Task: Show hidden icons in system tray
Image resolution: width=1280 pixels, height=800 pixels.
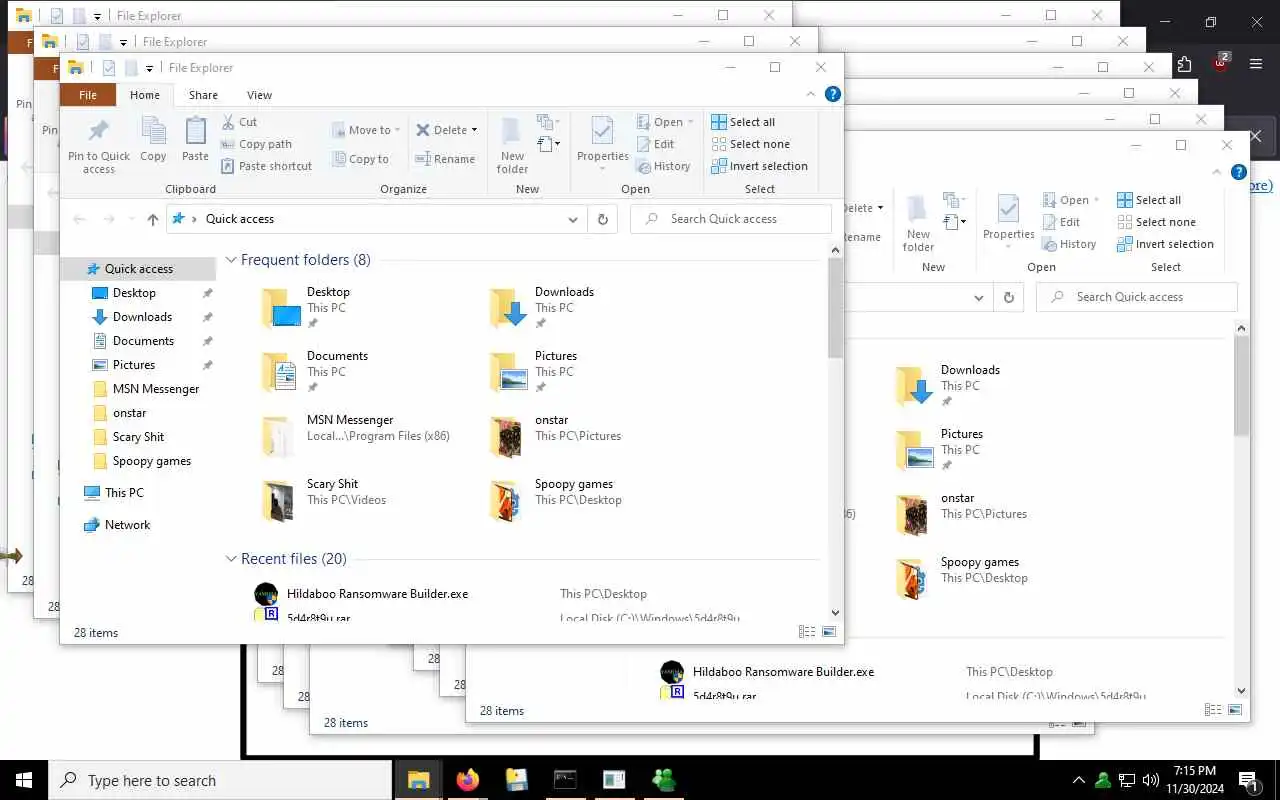Action: tap(1078, 780)
